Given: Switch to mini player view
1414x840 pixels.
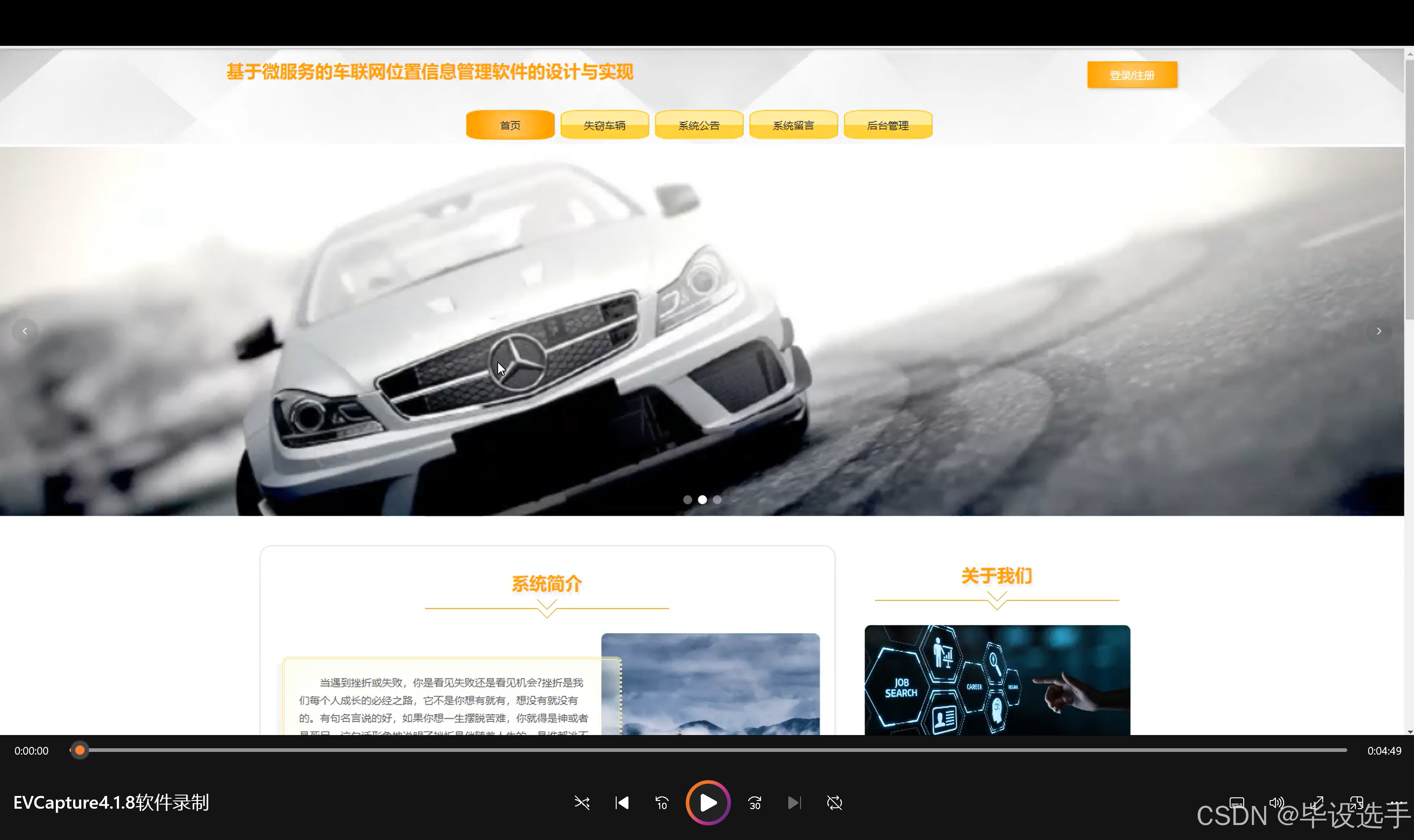Looking at the screenshot, I should pyautogui.click(x=1356, y=803).
